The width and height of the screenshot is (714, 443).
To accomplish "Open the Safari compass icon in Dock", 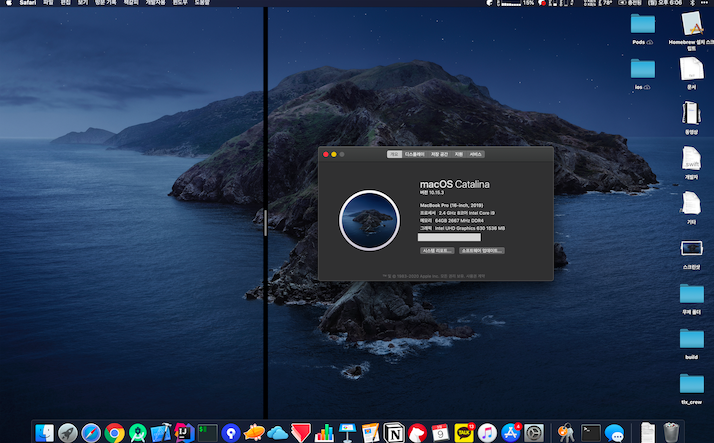I will [x=91, y=432].
